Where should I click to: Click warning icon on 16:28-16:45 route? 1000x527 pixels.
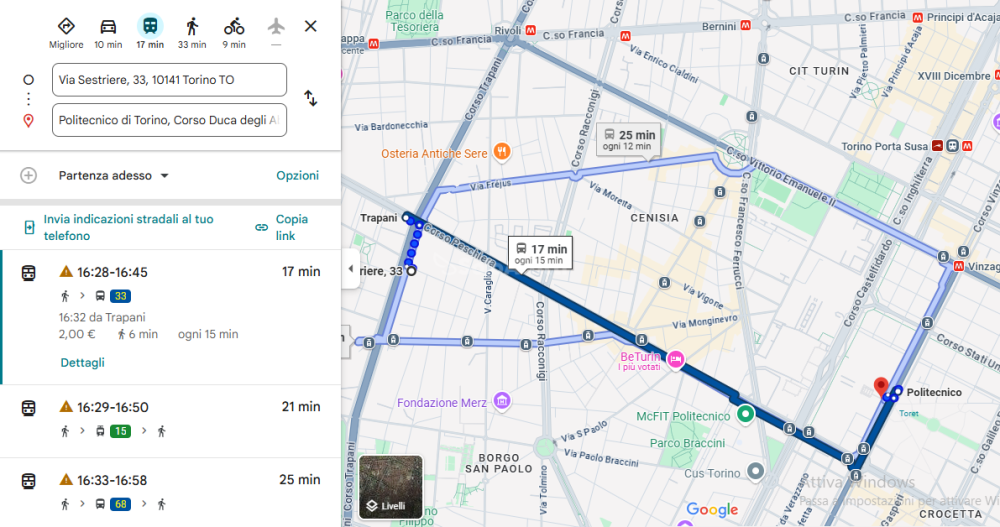66,272
